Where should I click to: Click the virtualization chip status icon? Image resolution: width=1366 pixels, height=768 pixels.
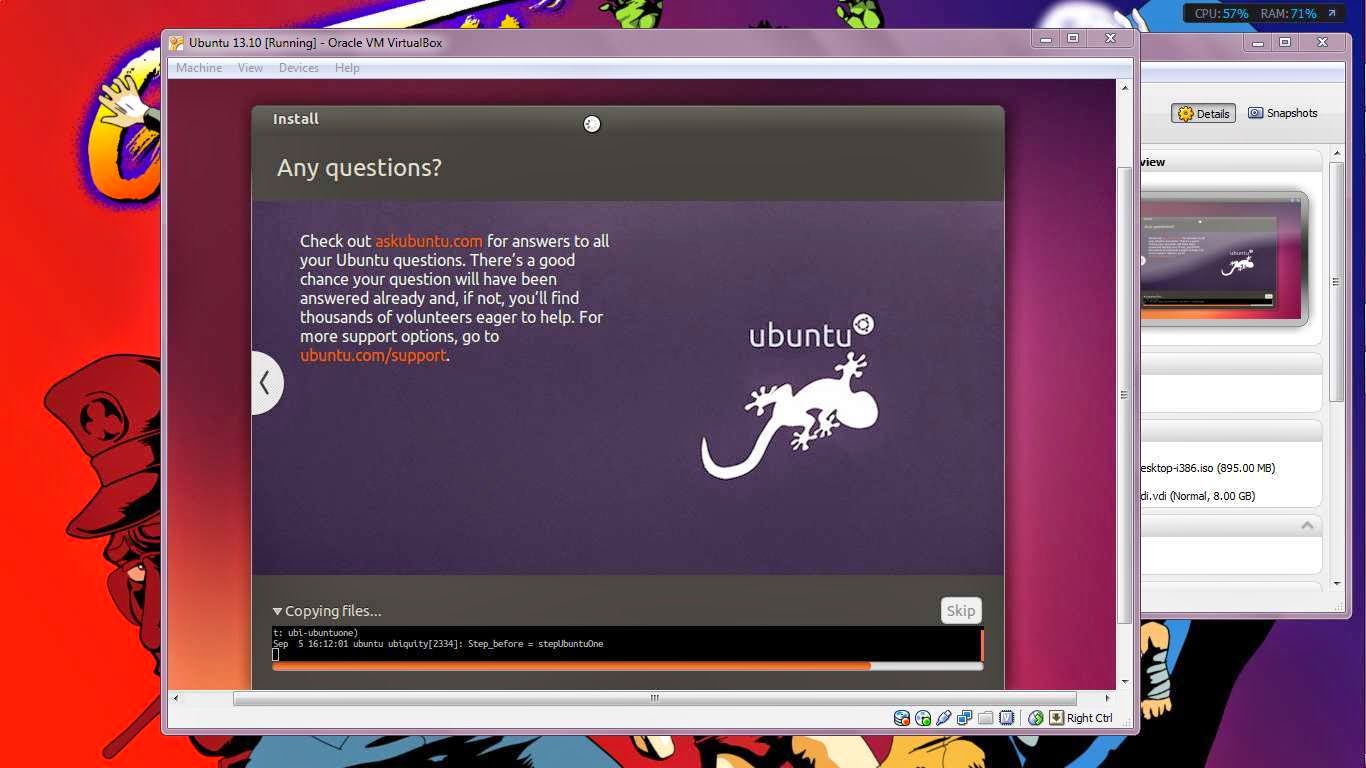pos(1007,718)
